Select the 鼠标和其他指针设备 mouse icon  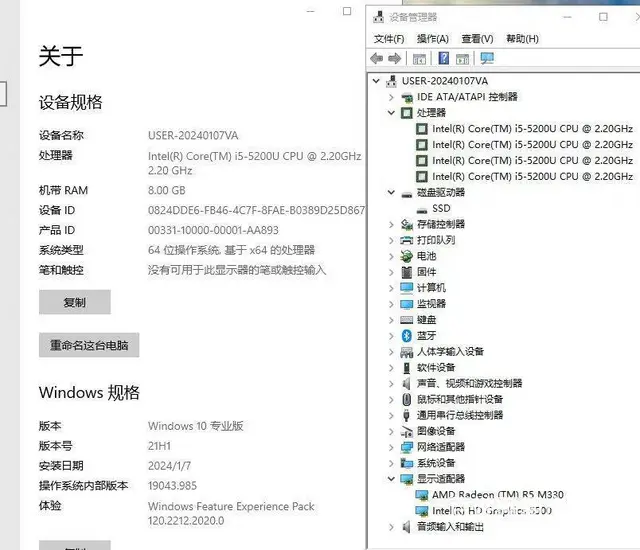pyautogui.click(x=407, y=399)
